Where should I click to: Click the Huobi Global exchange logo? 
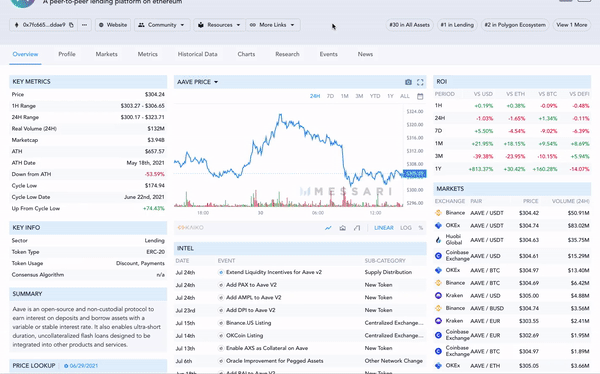point(439,240)
